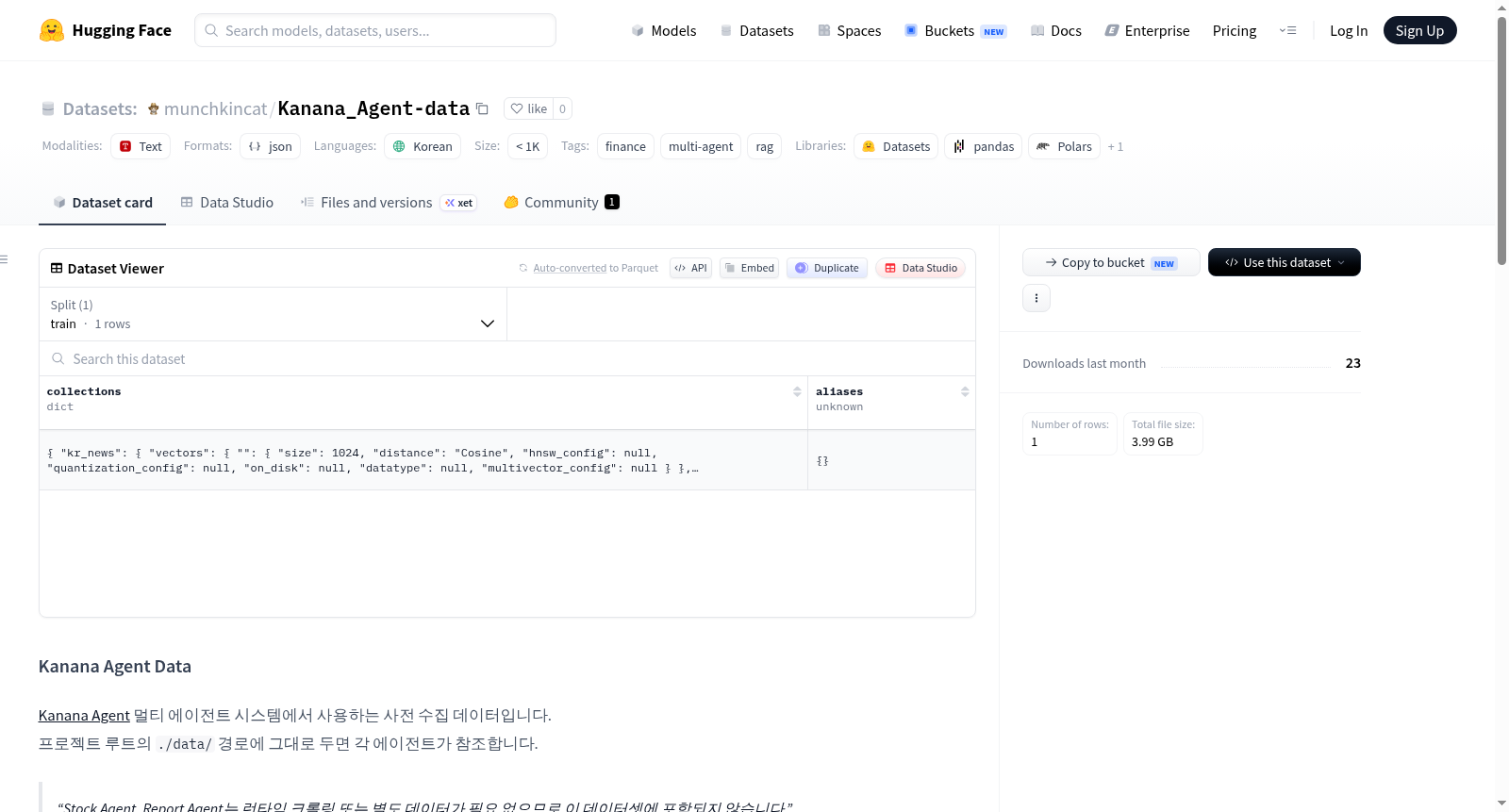Open the navigation overflow menu icon
1509x812 pixels.
pos(1287,30)
